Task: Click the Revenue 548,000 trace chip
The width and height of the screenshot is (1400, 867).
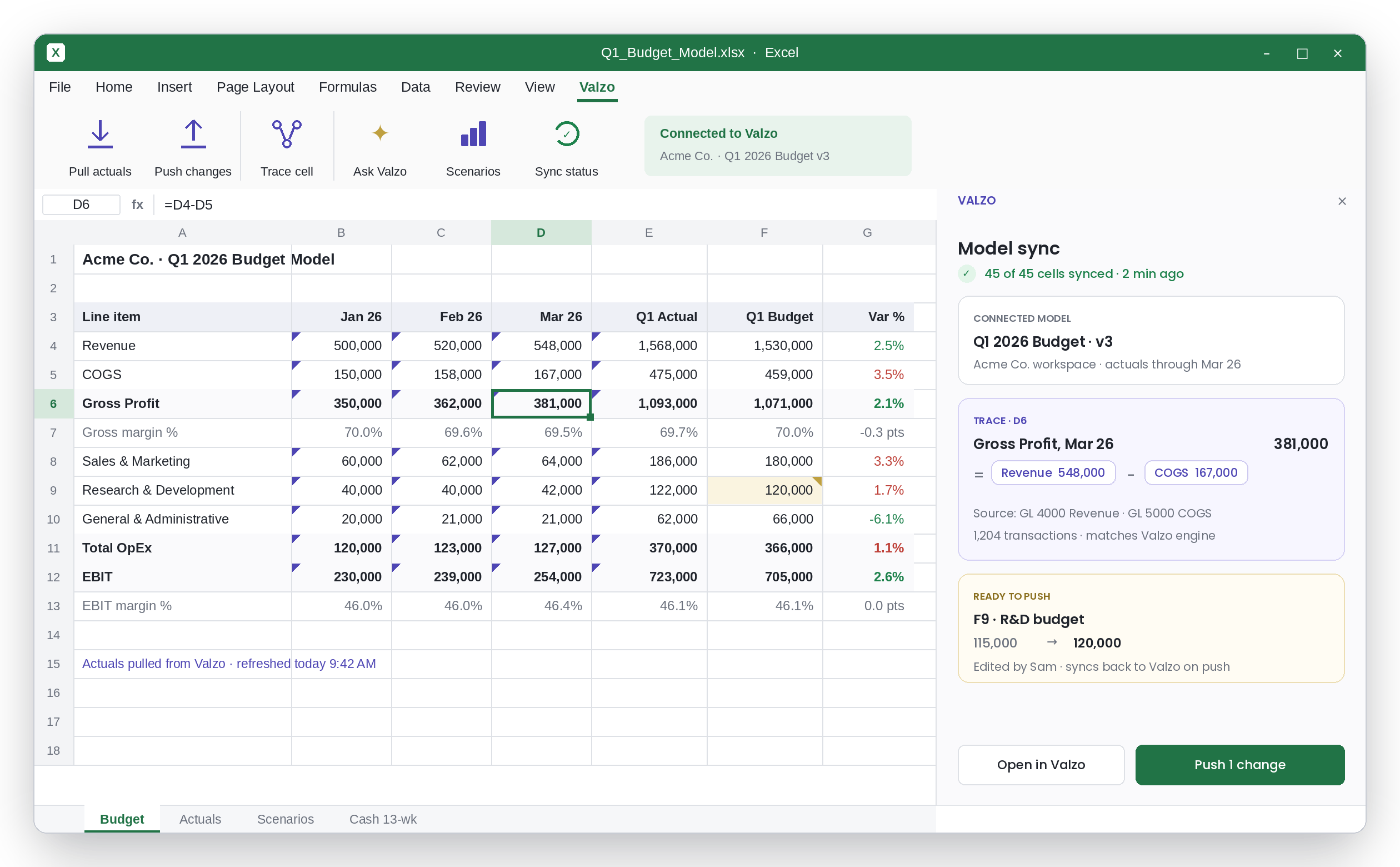Action: click(x=1053, y=472)
